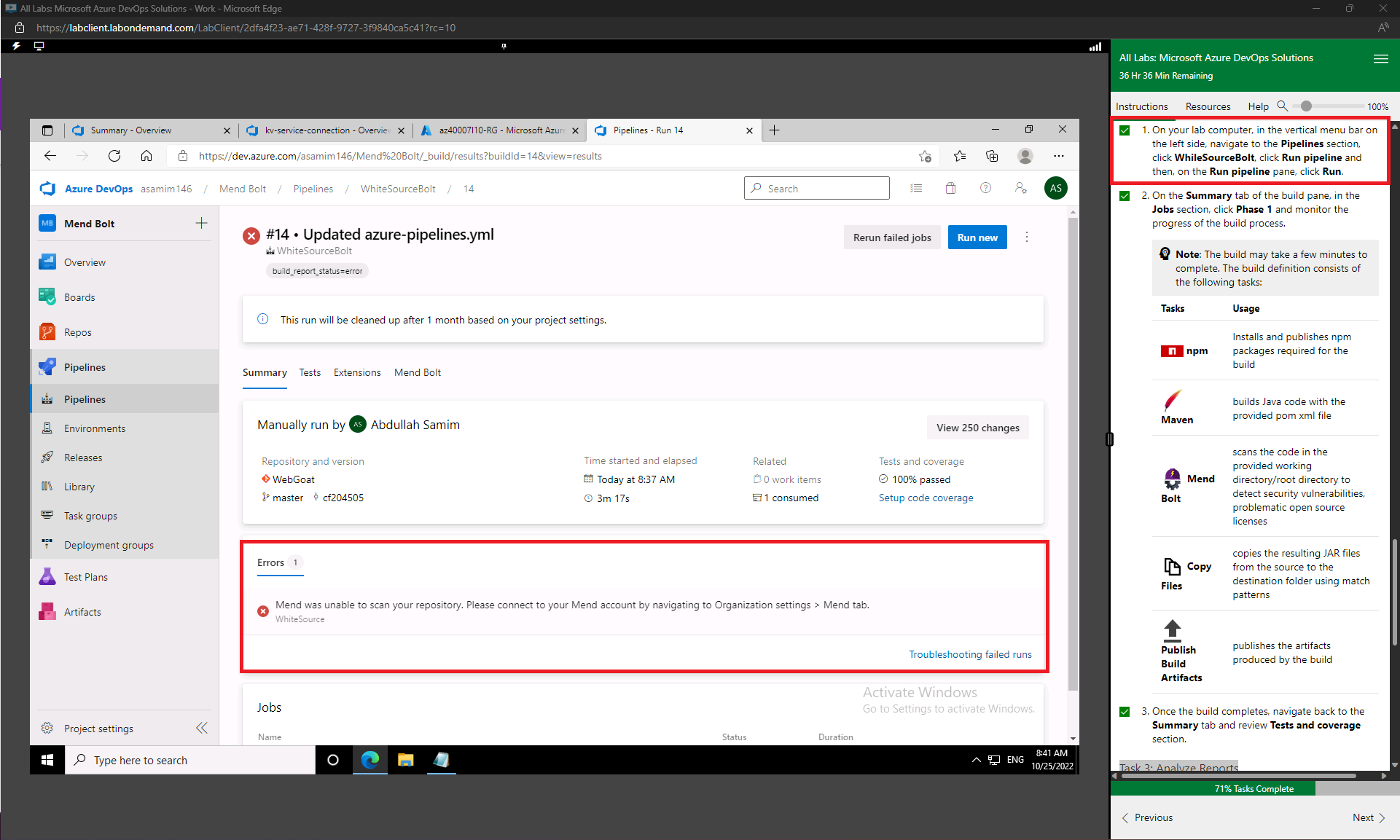
Task: Uncheck step 2 in the lab instructions
Action: [1123, 196]
